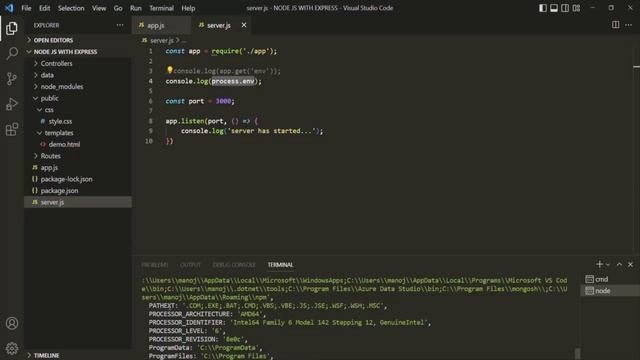Collapse the templates folder
Screen dimensions: 640x360
point(59,133)
